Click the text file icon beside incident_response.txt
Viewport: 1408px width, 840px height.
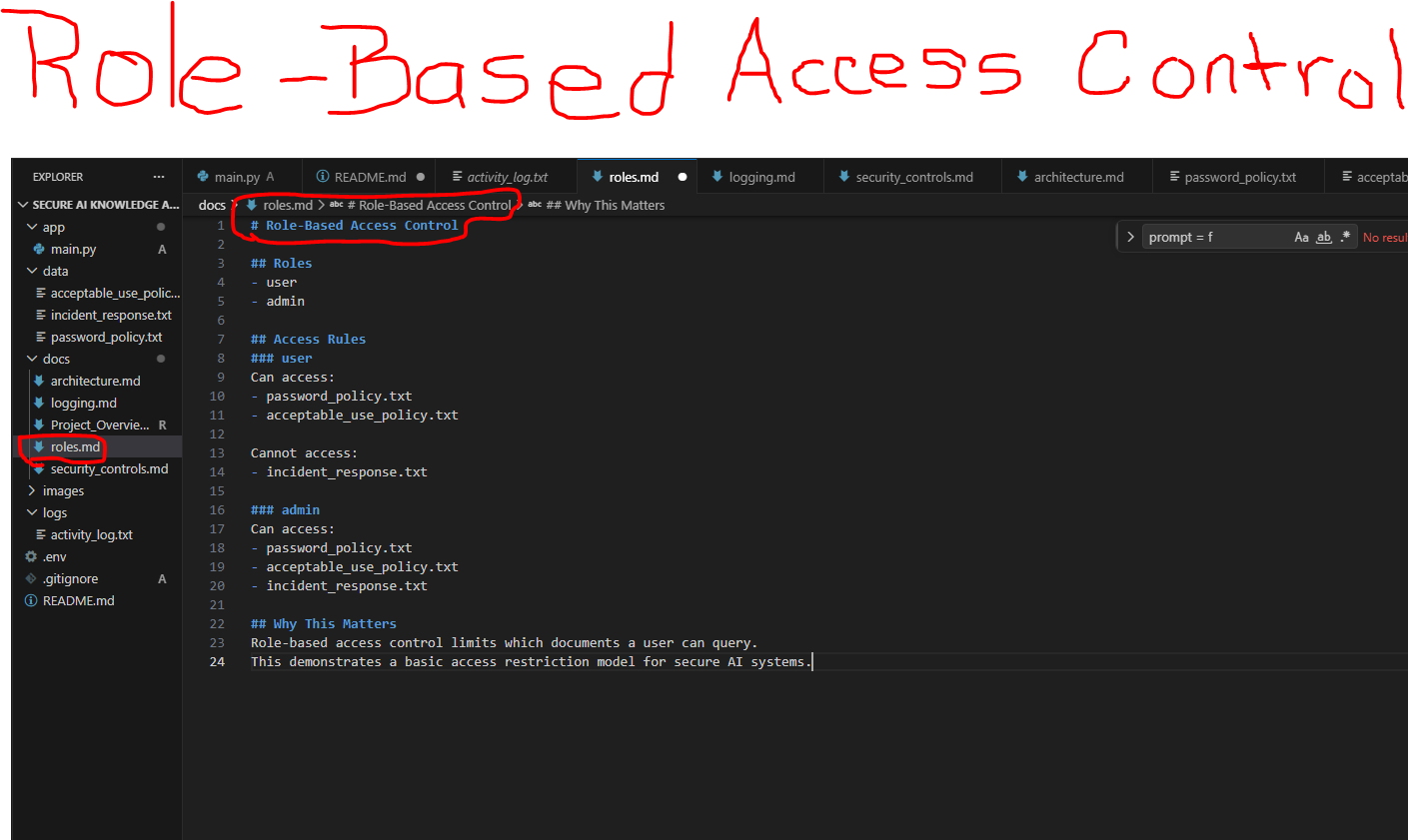[40, 315]
